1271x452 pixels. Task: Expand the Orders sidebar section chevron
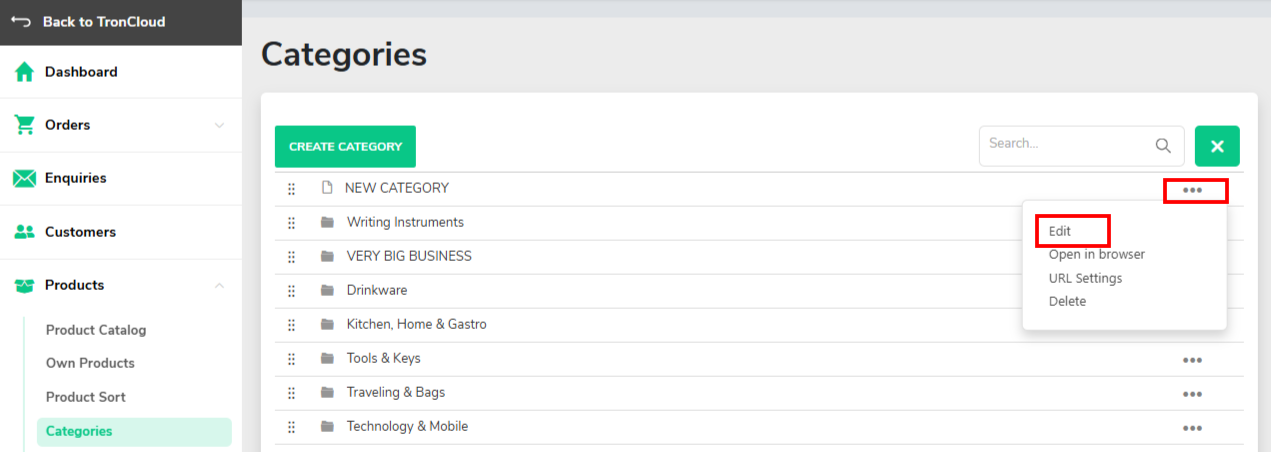219,125
